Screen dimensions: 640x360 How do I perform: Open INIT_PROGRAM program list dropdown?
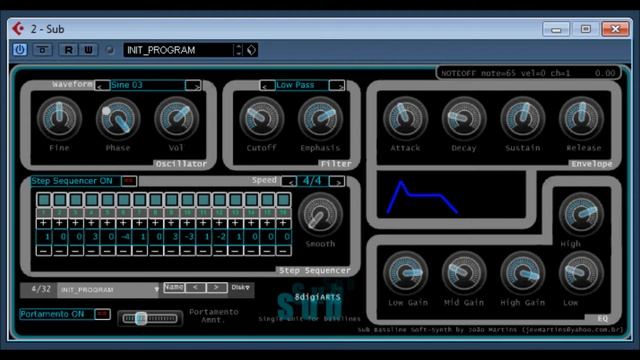(156, 289)
